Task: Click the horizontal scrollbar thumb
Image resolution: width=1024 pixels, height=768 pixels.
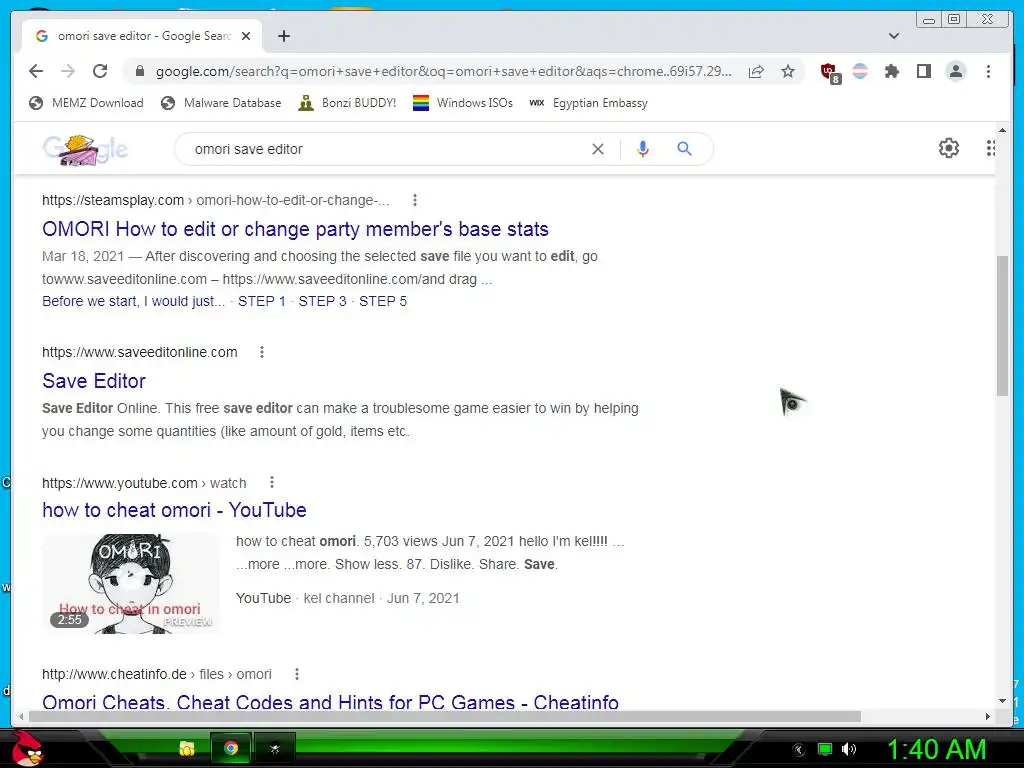Action: (445, 716)
